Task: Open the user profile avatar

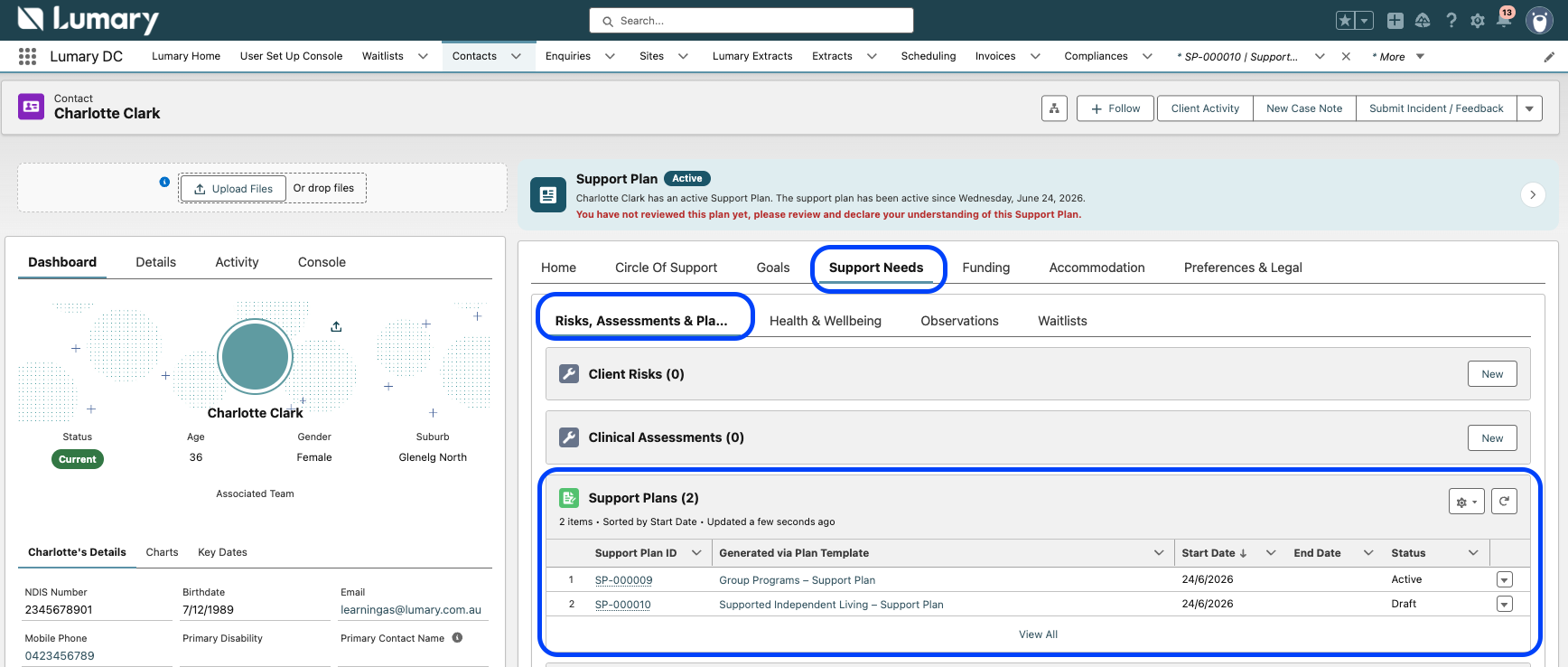Action: pyautogui.click(x=1539, y=20)
